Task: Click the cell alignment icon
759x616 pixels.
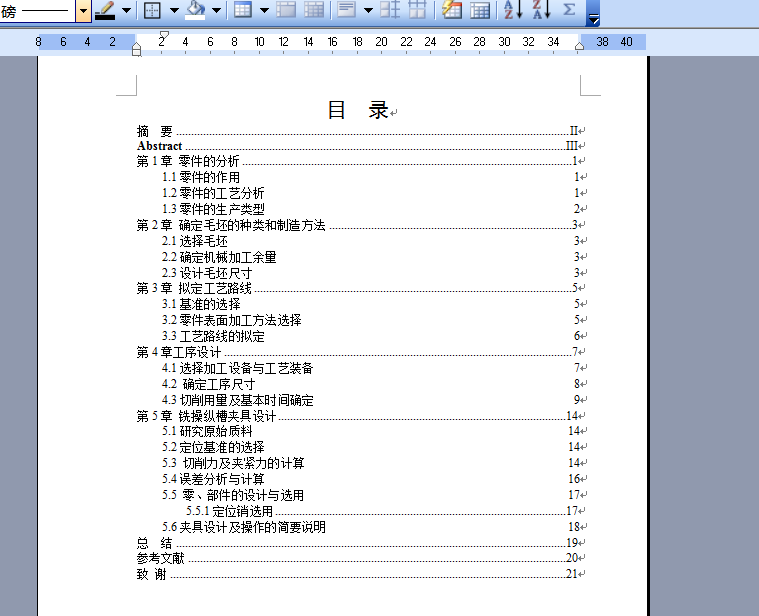Action: click(x=347, y=10)
